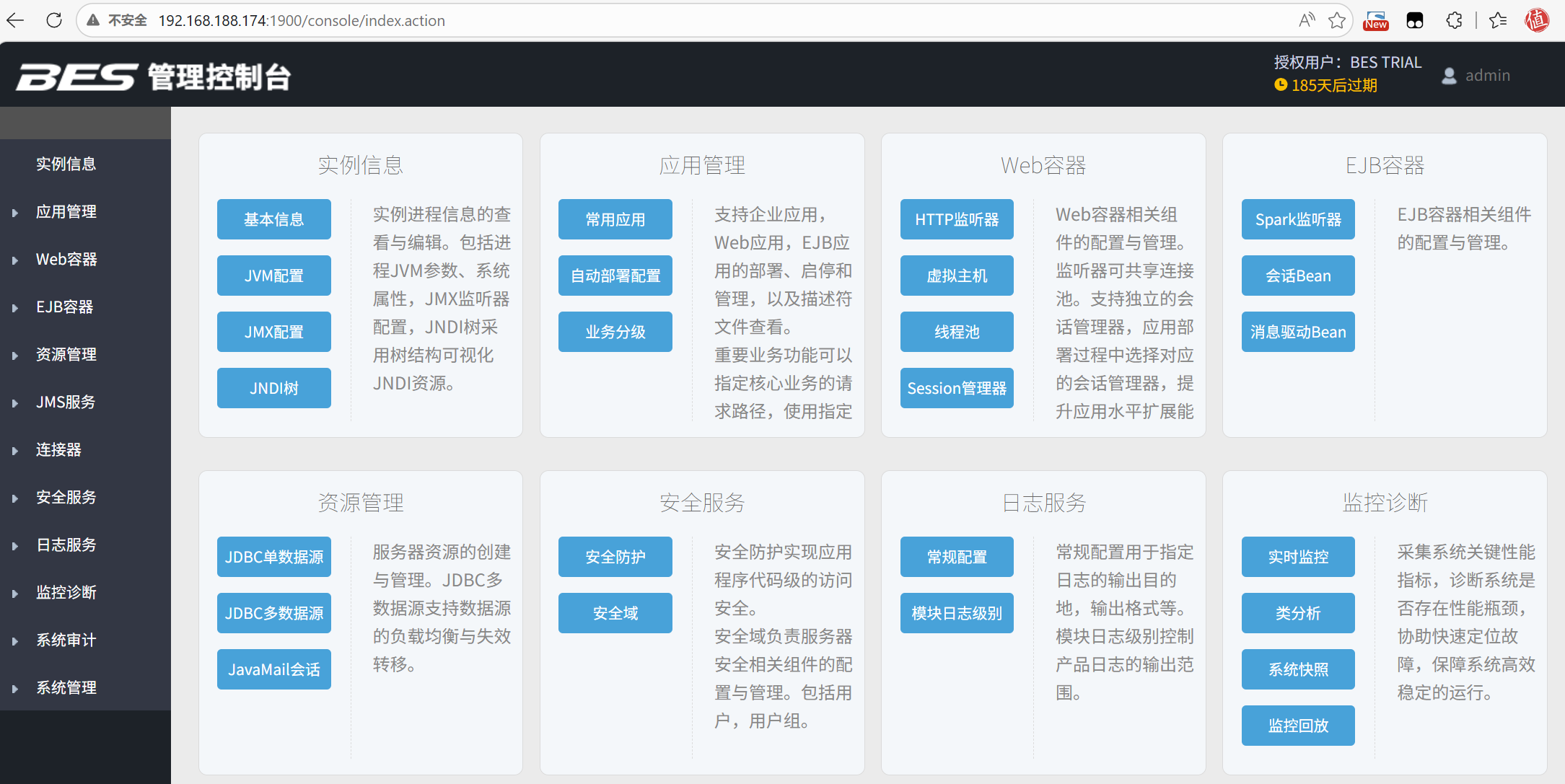Open 虚拟主机 button
The height and width of the screenshot is (784, 1565).
pos(957,276)
